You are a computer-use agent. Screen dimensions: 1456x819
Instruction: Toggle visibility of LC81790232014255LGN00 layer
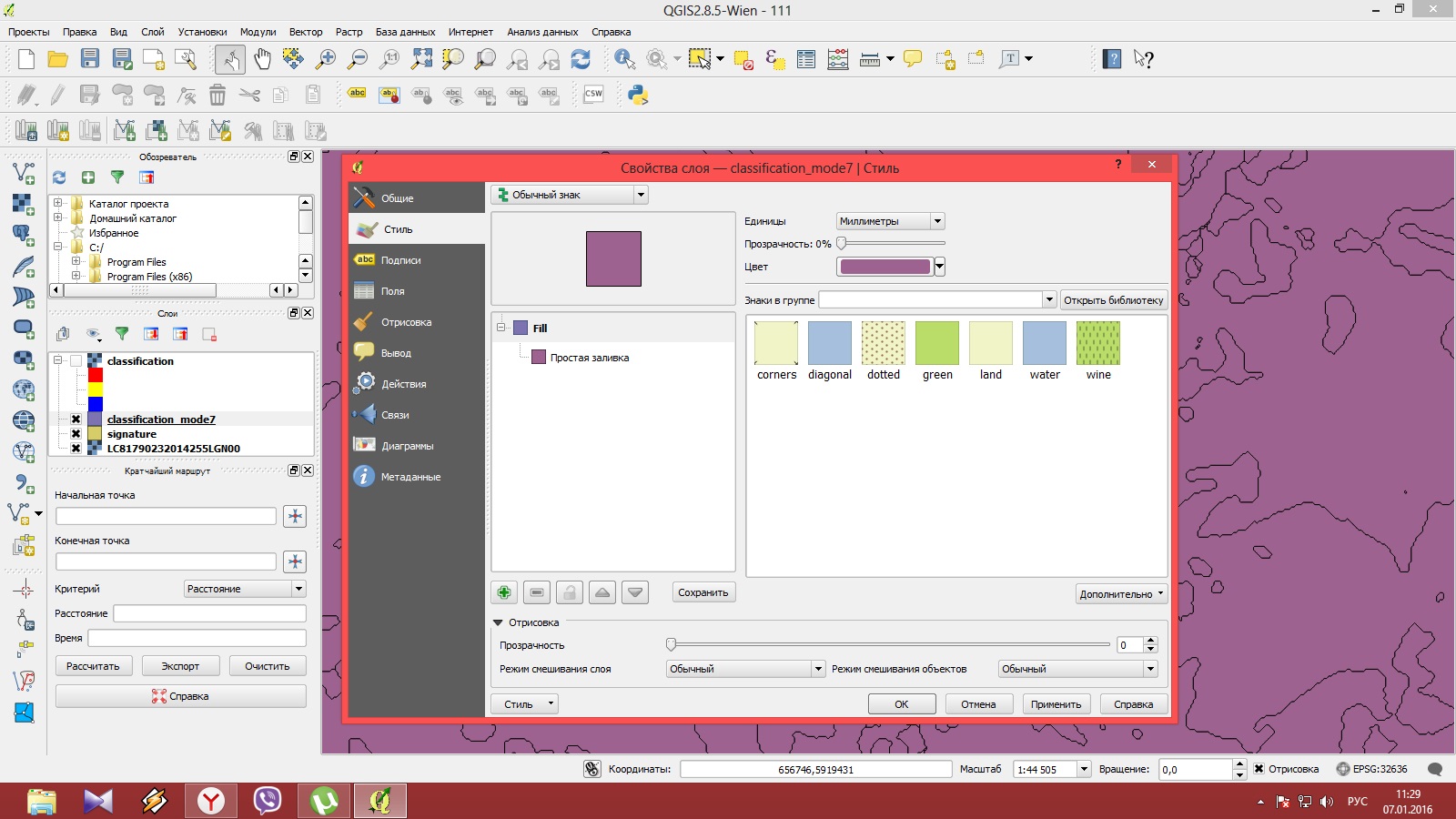[76, 449]
